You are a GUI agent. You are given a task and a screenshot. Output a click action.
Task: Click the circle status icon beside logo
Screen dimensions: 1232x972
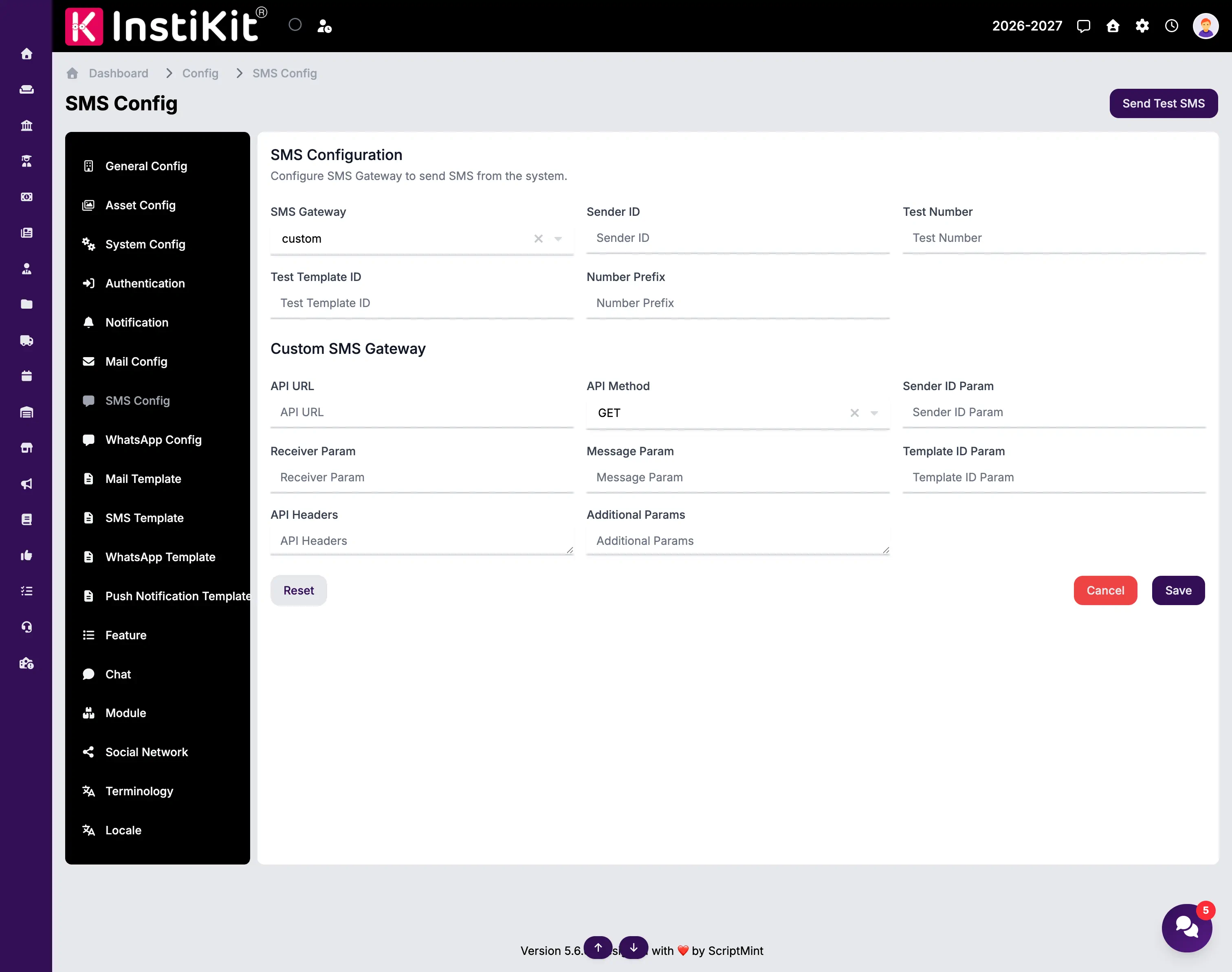(x=295, y=24)
